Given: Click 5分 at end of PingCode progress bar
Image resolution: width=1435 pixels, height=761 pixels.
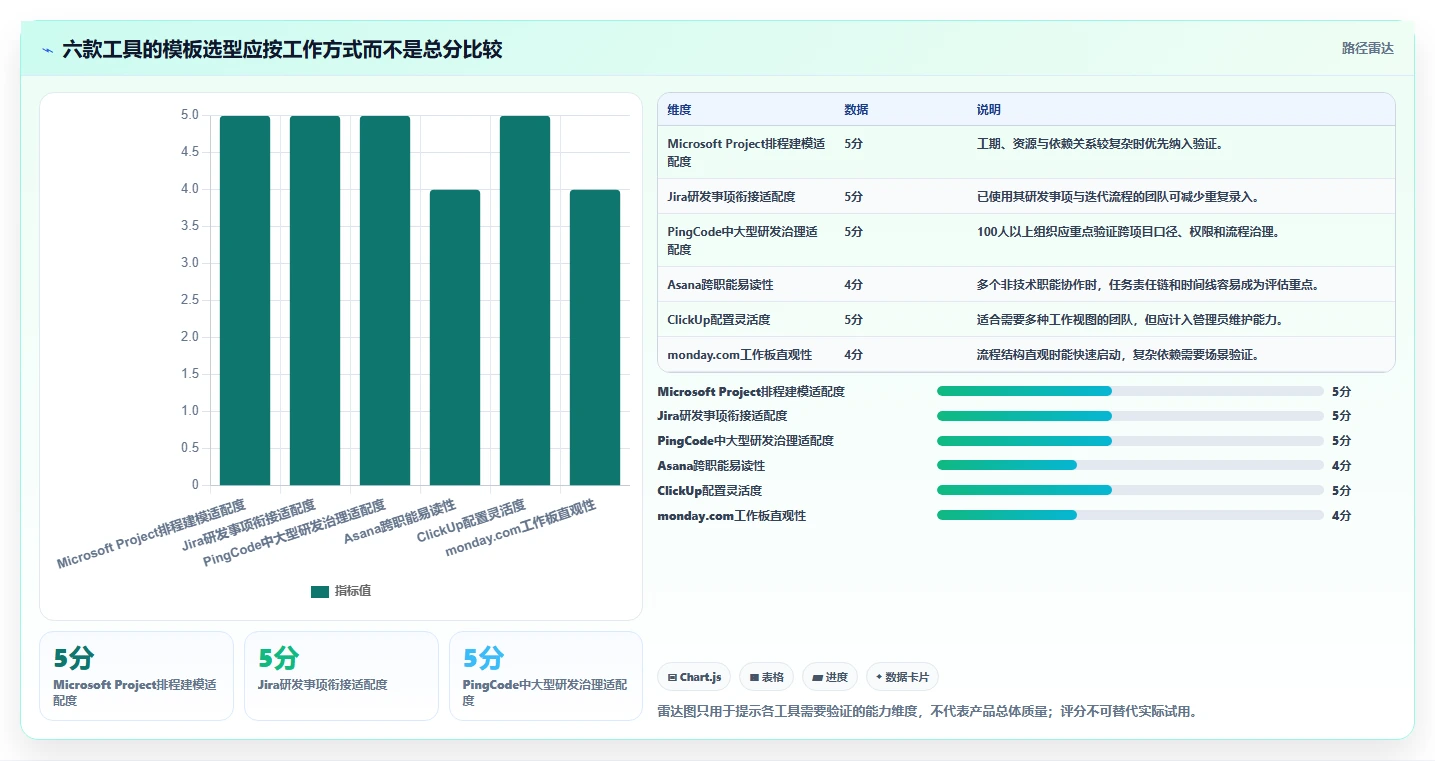Looking at the screenshot, I should [1341, 441].
